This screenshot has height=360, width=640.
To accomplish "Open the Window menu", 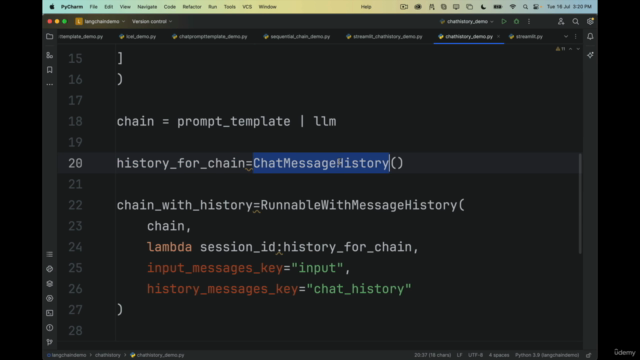I will (267, 7).
